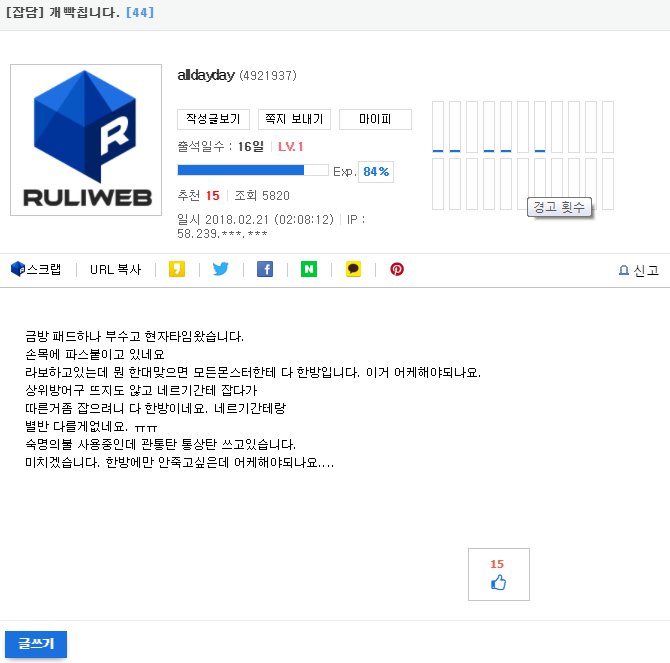
Task: Click the Ruliweb profile logo image
Action: click(x=86, y=140)
